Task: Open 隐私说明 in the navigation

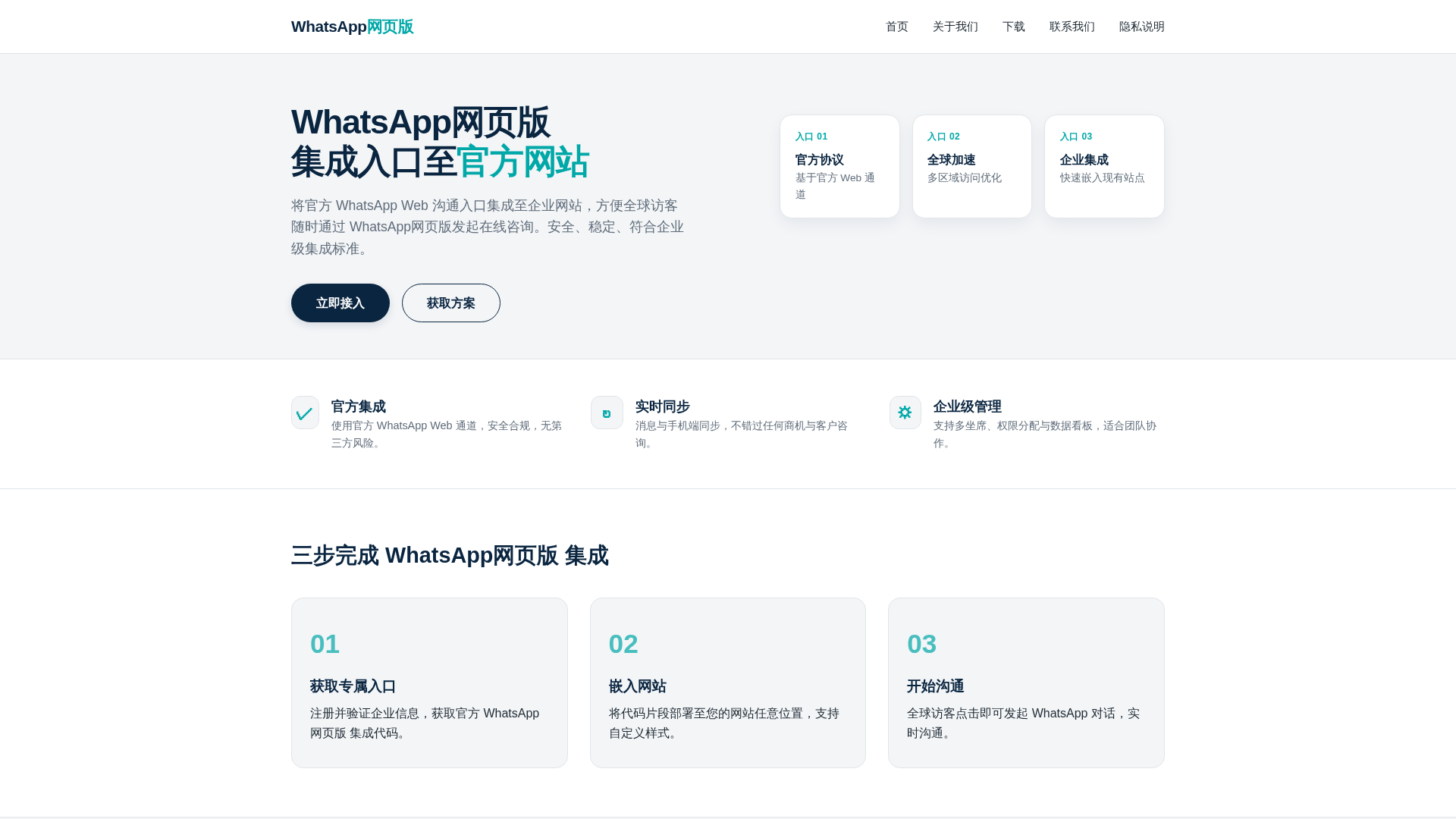Action: 1142,27
